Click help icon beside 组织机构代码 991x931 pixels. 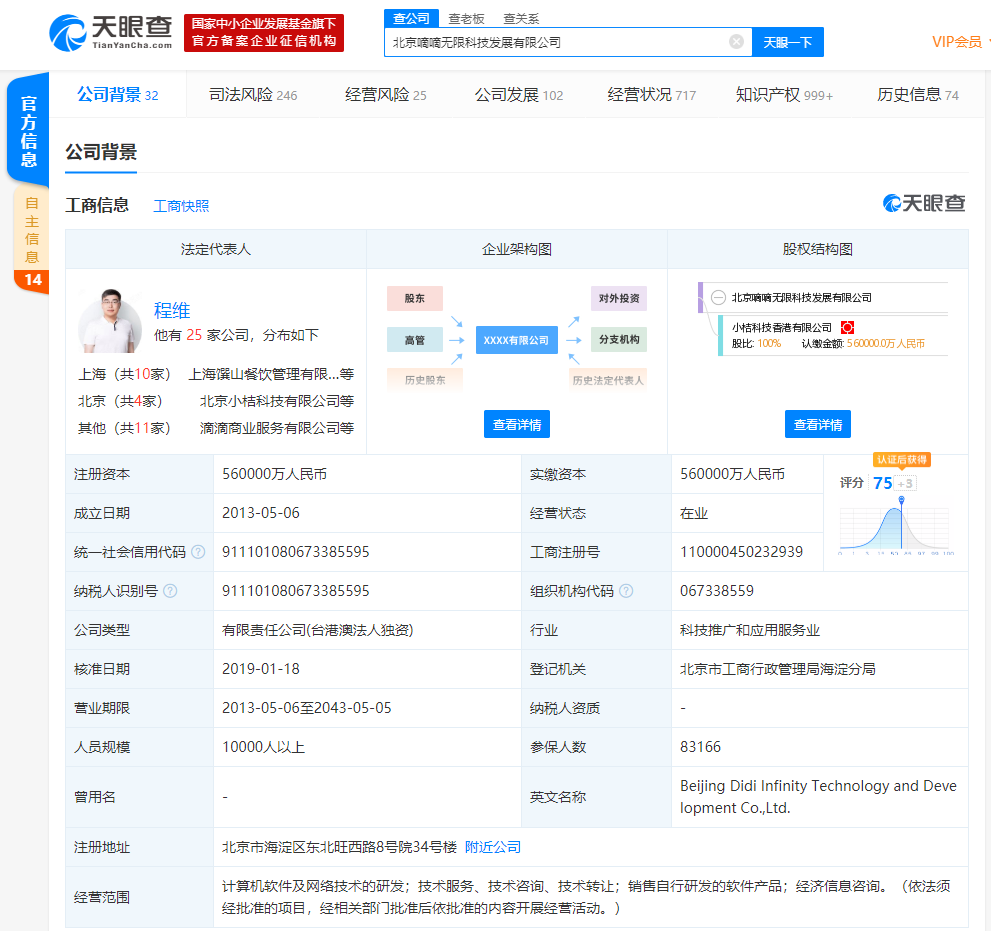tap(626, 591)
